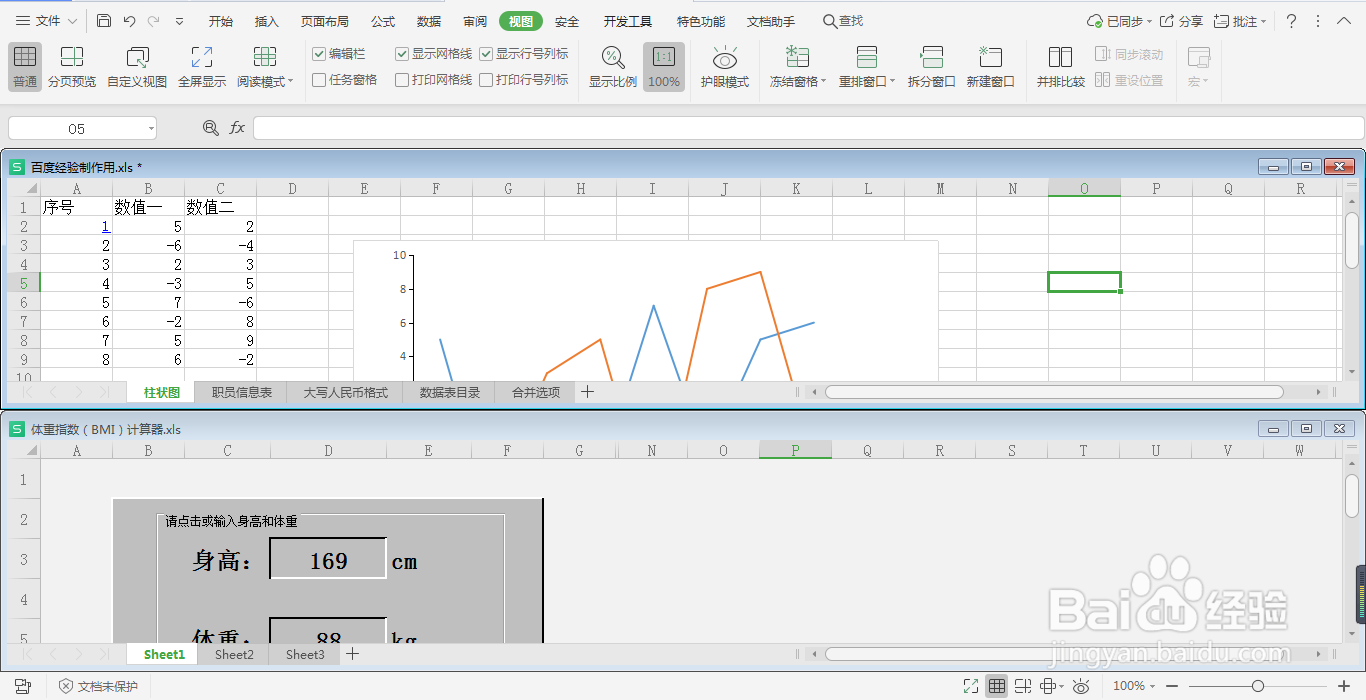Image resolution: width=1366 pixels, height=700 pixels.
Task: Open the more options menu beside Help
Action: point(1318,21)
